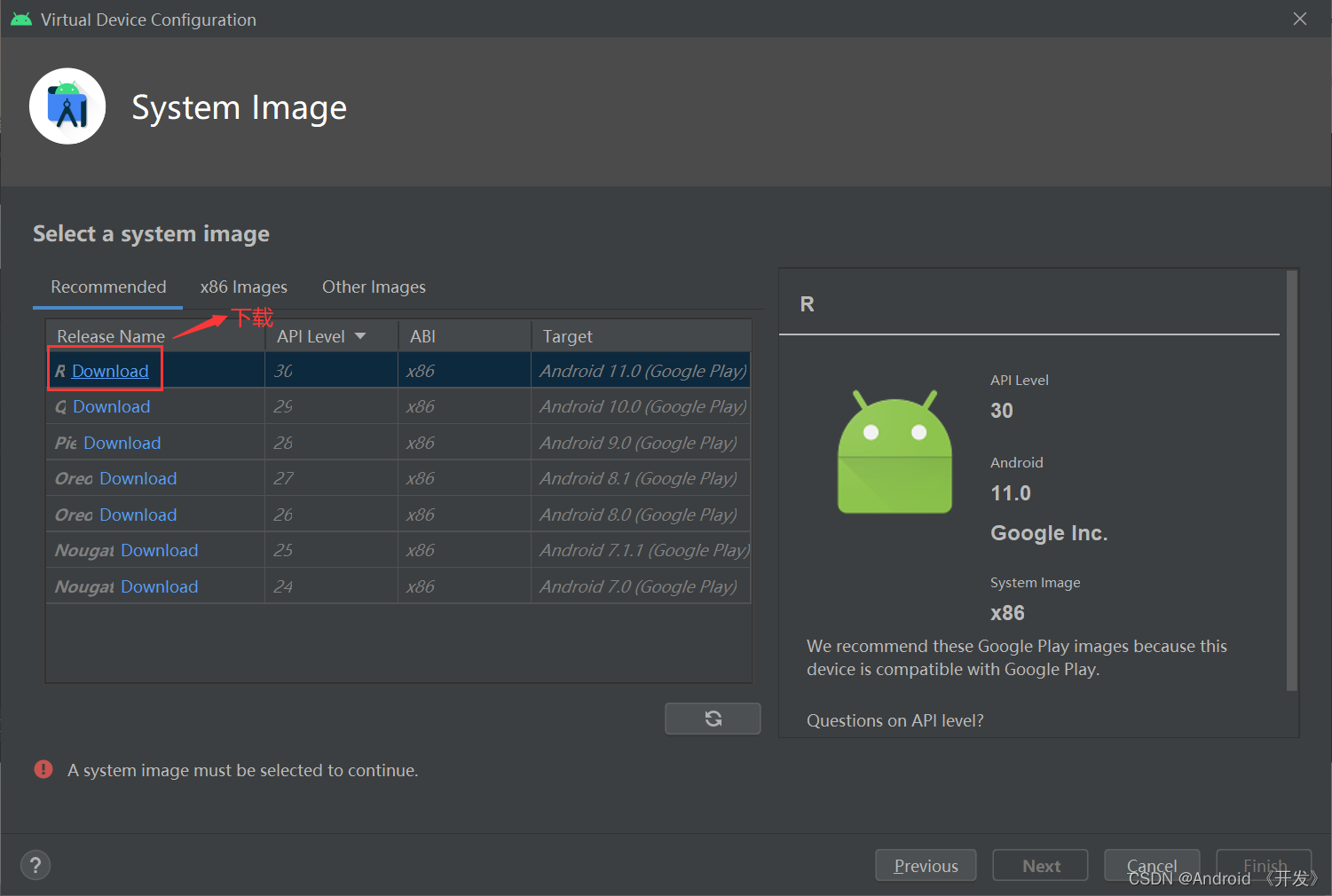Click the "Google Inc." vendor text
The height and width of the screenshot is (896, 1332).
[1049, 533]
